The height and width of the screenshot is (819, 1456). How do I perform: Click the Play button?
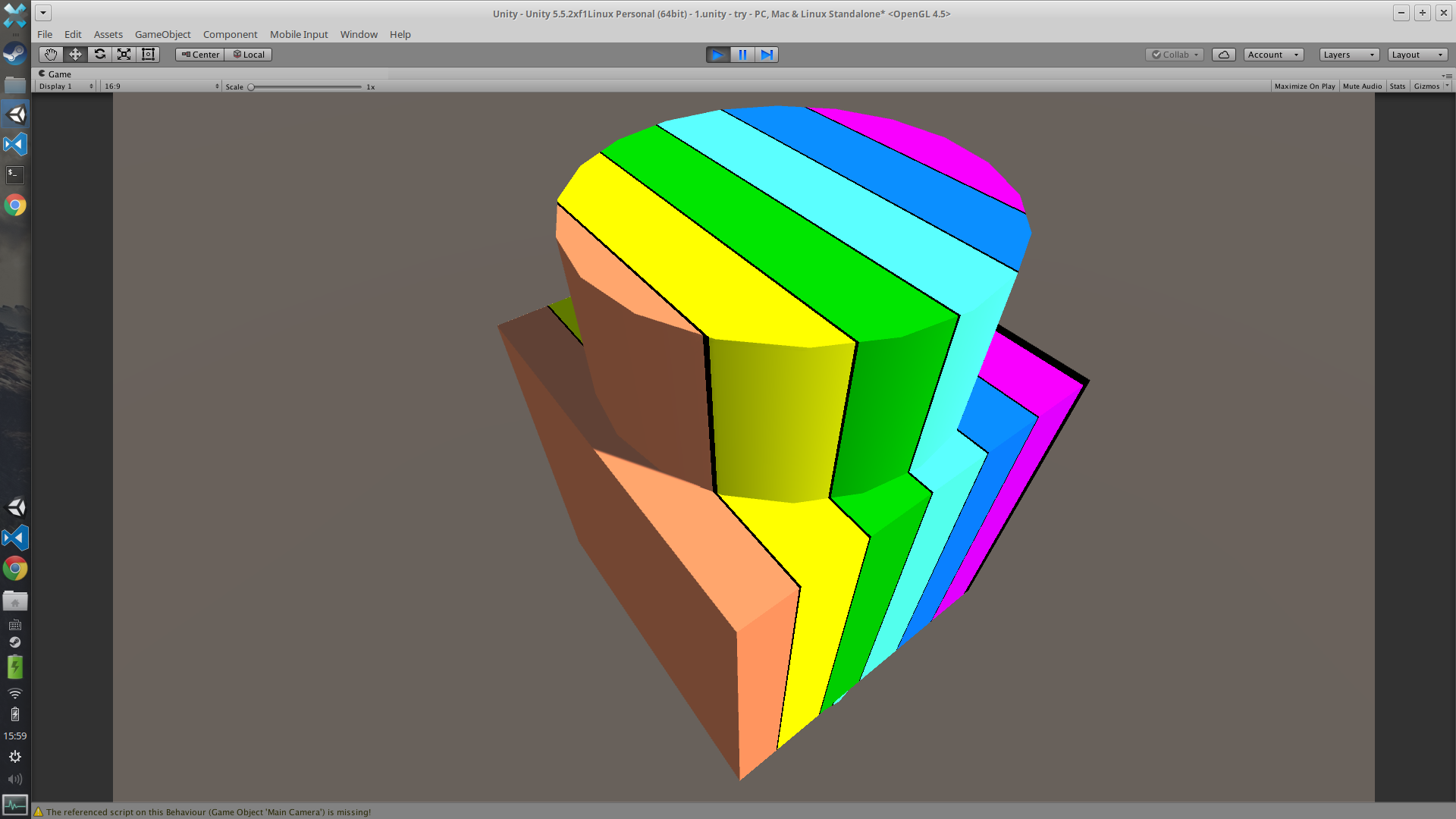(717, 55)
